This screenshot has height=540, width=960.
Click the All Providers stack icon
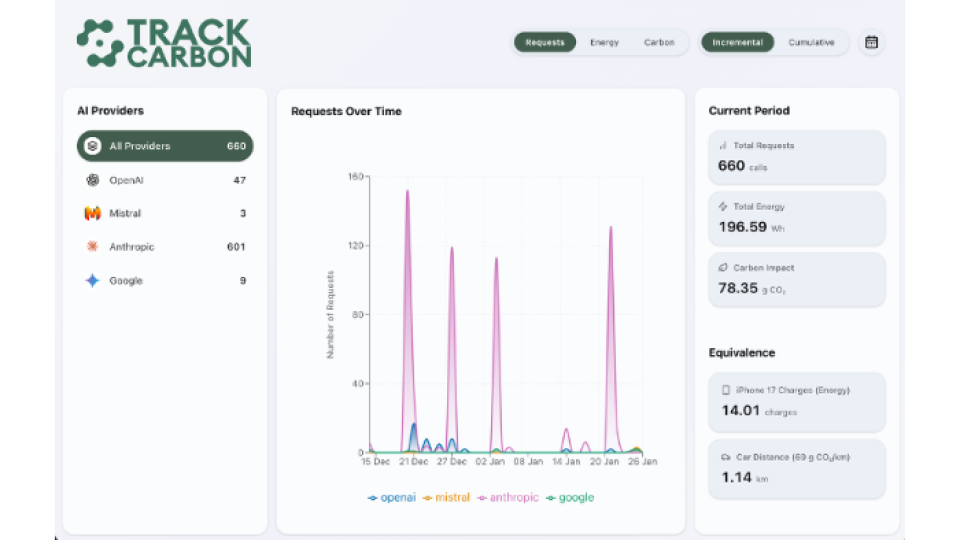[x=92, y=146]
